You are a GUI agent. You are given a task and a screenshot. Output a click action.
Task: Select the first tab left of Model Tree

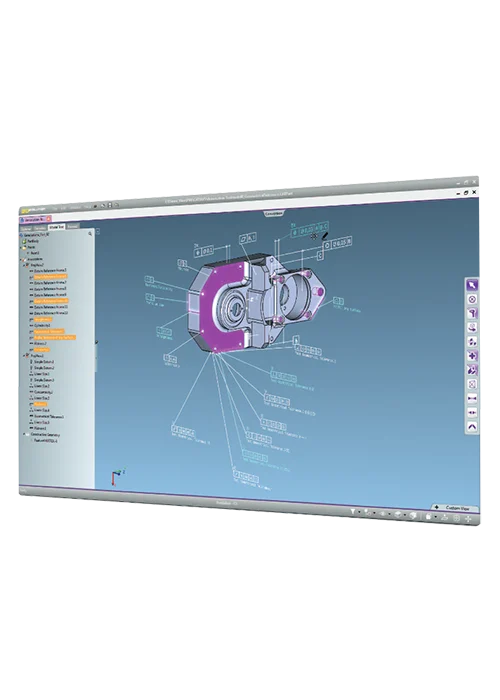point(40,227)
